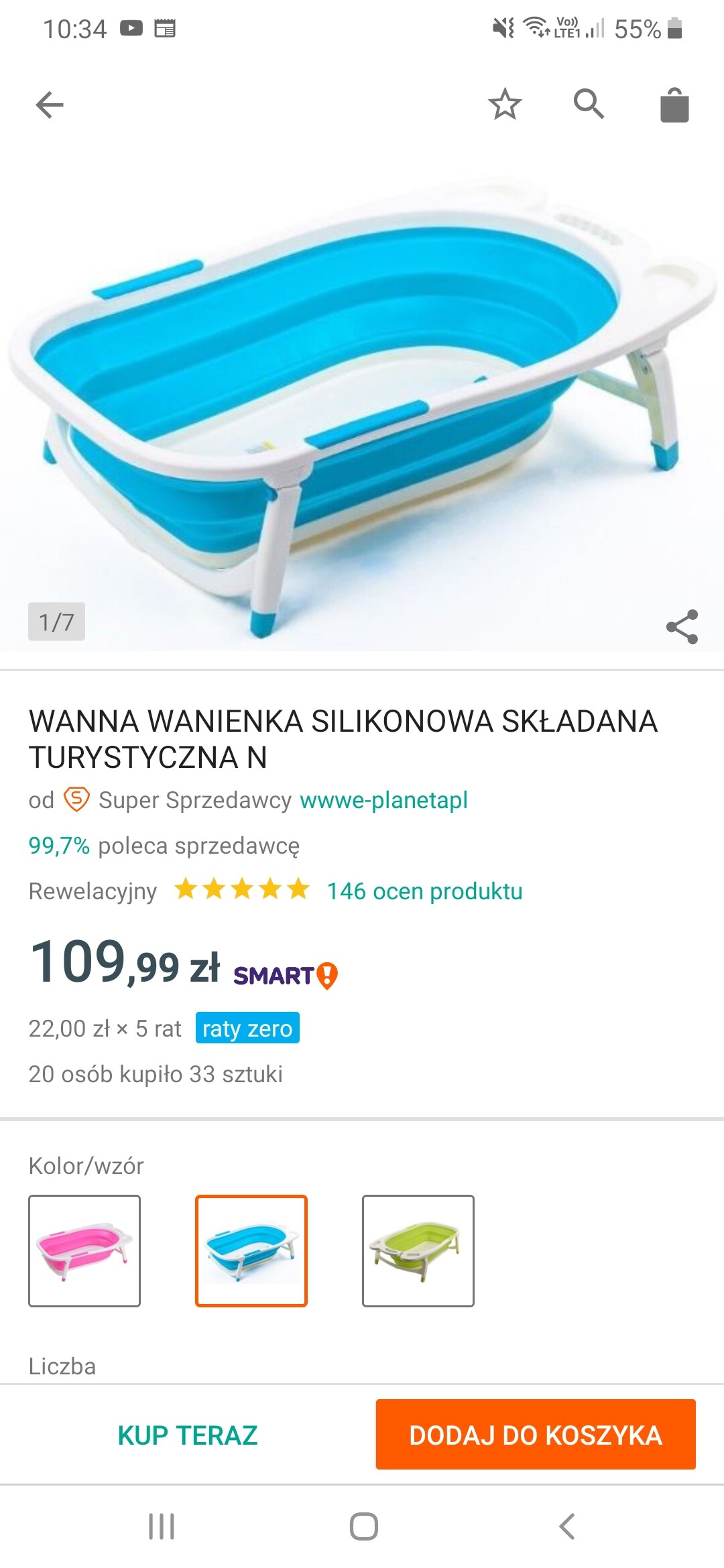
Task: Open the main blue bathtub product image
Action: click(x=362, y=402)
